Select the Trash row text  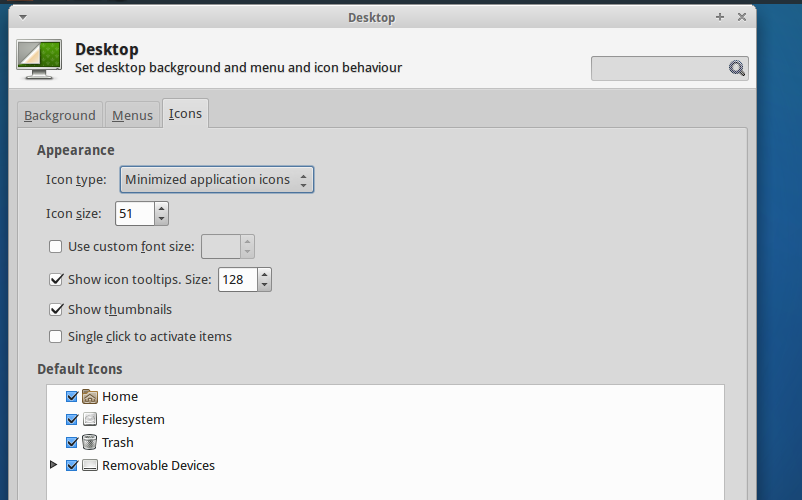[118, 442]
